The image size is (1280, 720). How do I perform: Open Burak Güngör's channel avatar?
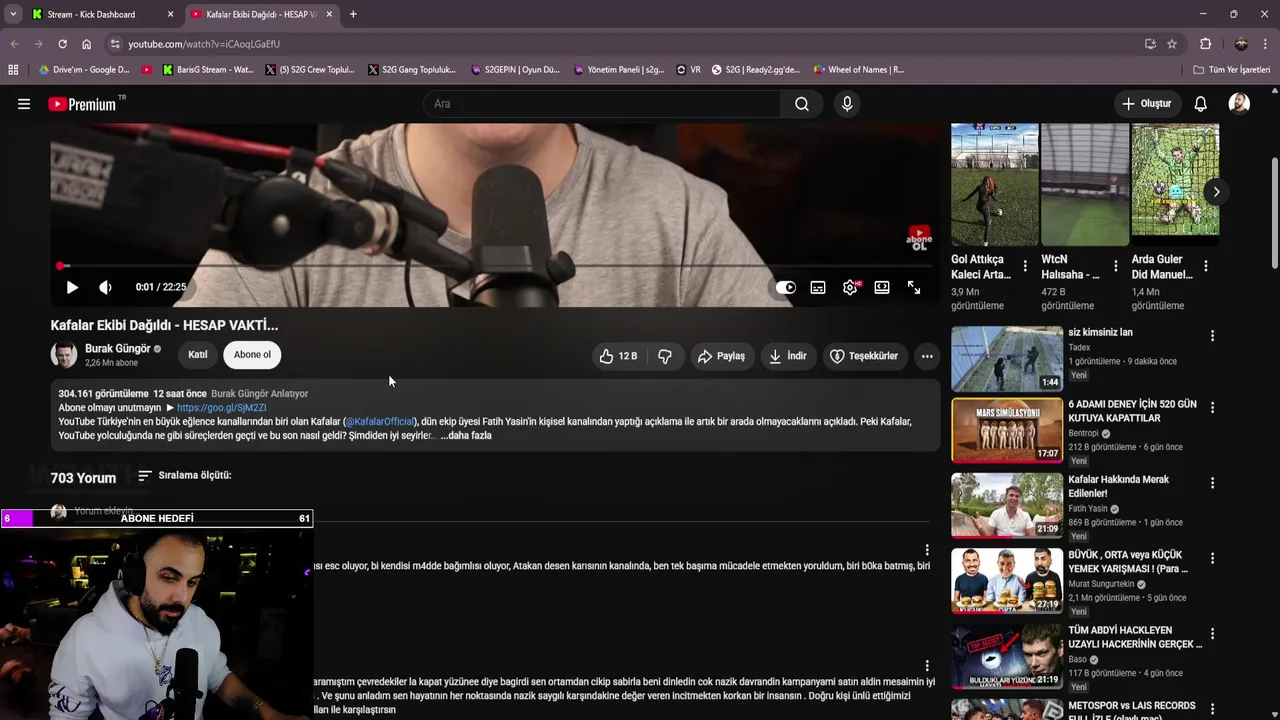coord(64,355)
